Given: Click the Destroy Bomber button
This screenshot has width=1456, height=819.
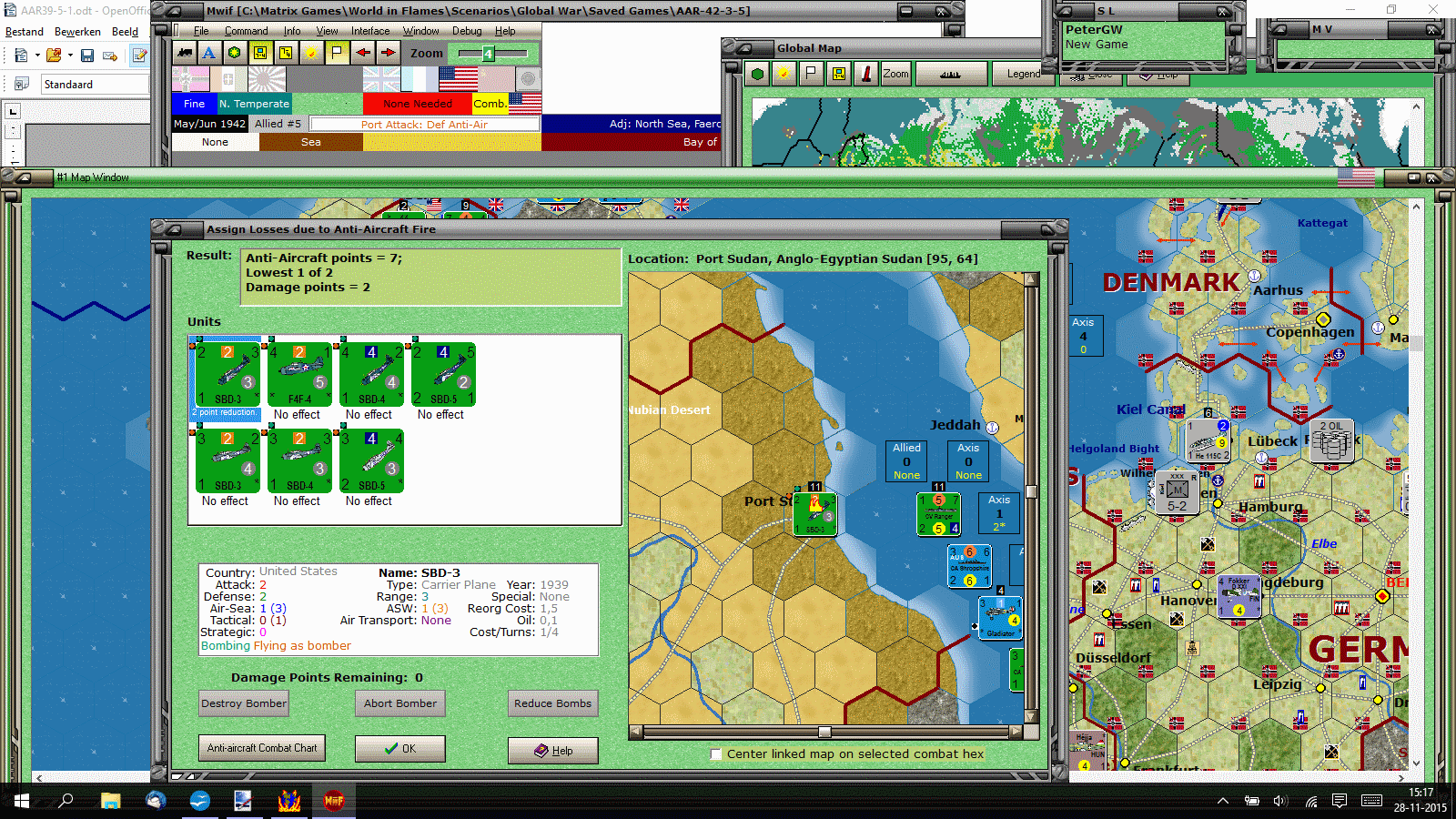Looking at the screenshot, I should 244,703.
